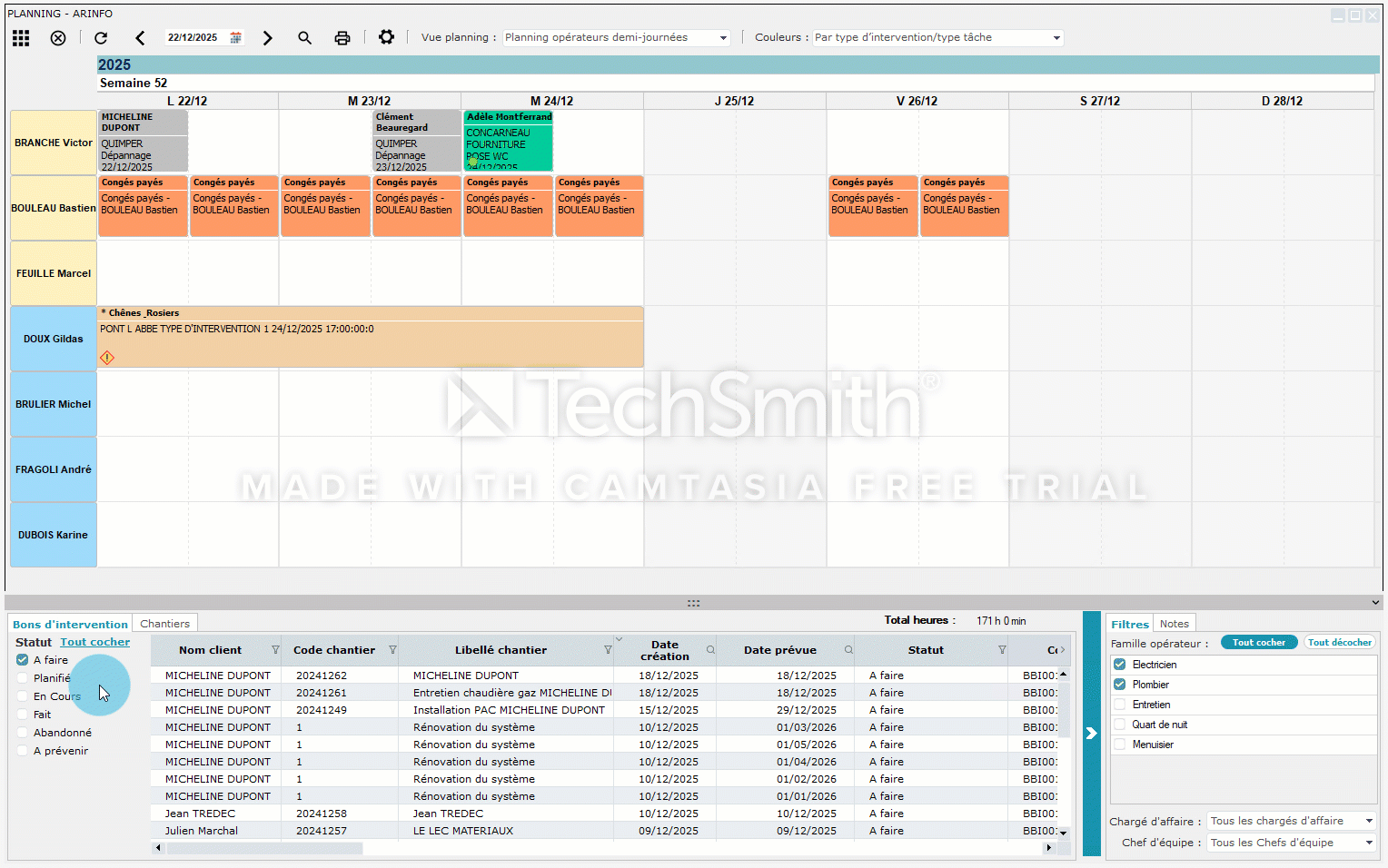Viewport: 1388px width, 868px height.
Task: Go to previous week arrow
Action: (x=140, y=38)
